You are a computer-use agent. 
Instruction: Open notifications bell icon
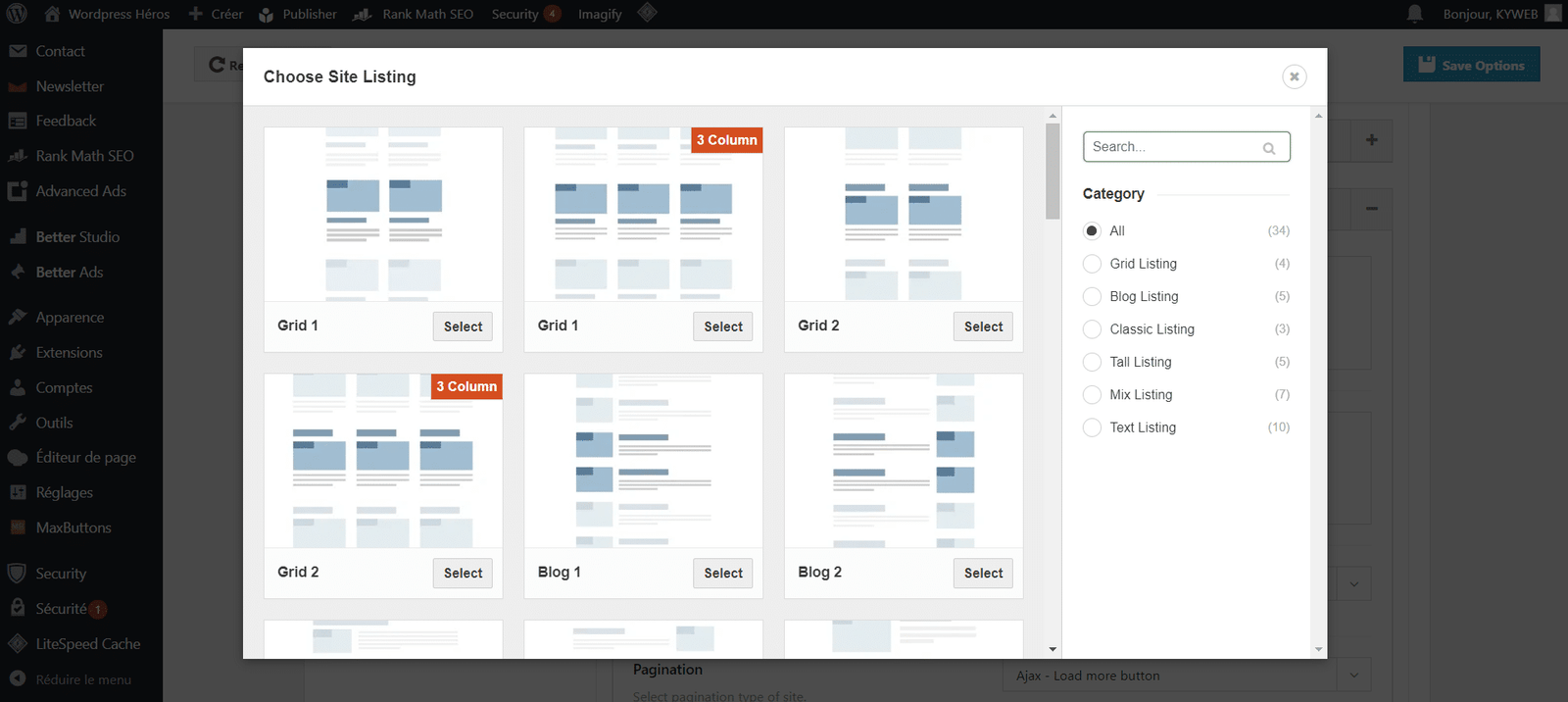[1414, 14]
